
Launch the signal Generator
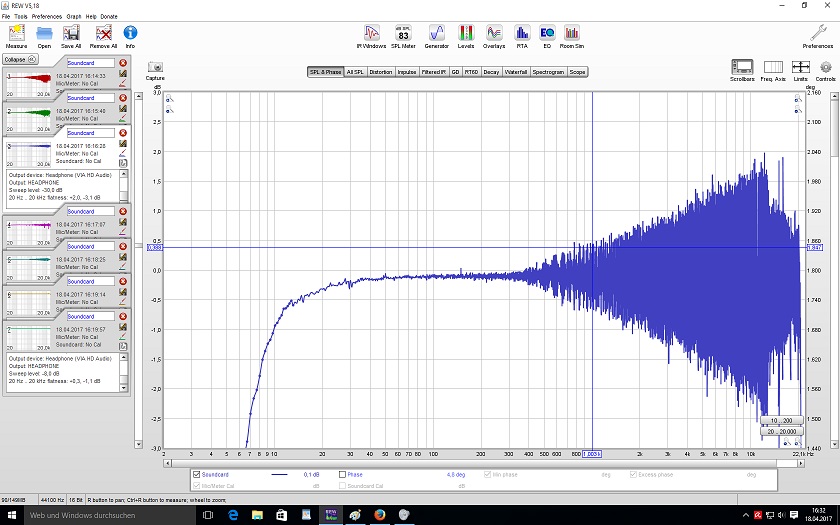(x=437, y=34)
